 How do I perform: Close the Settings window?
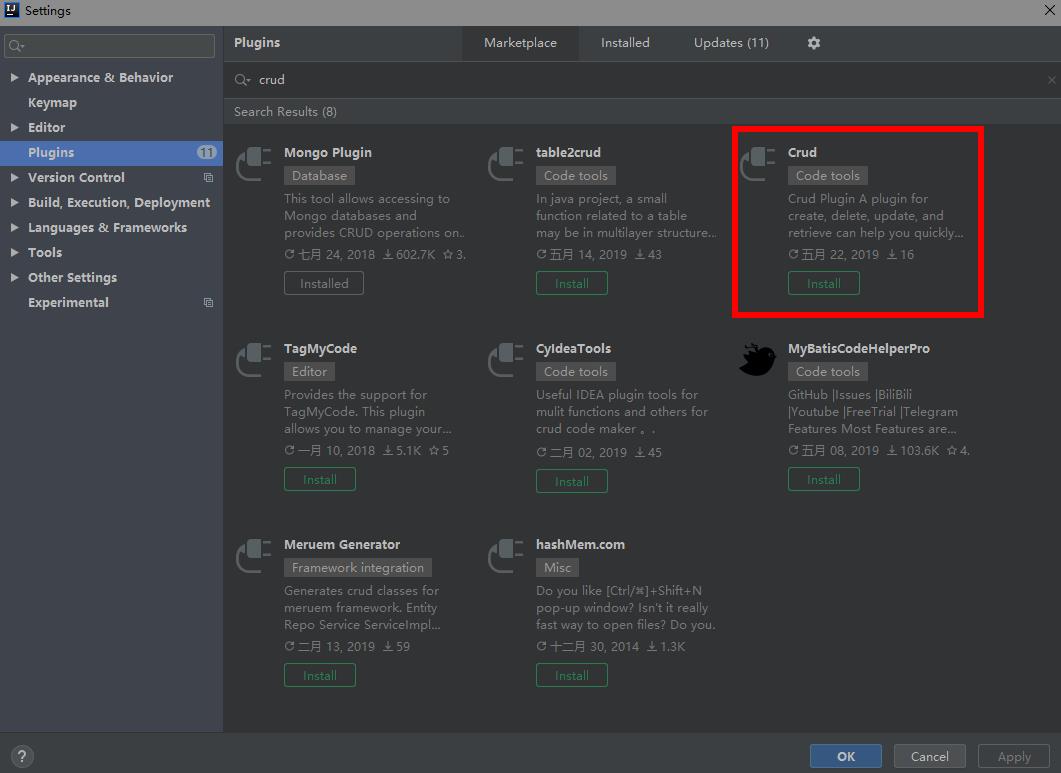coord(1049,10)
